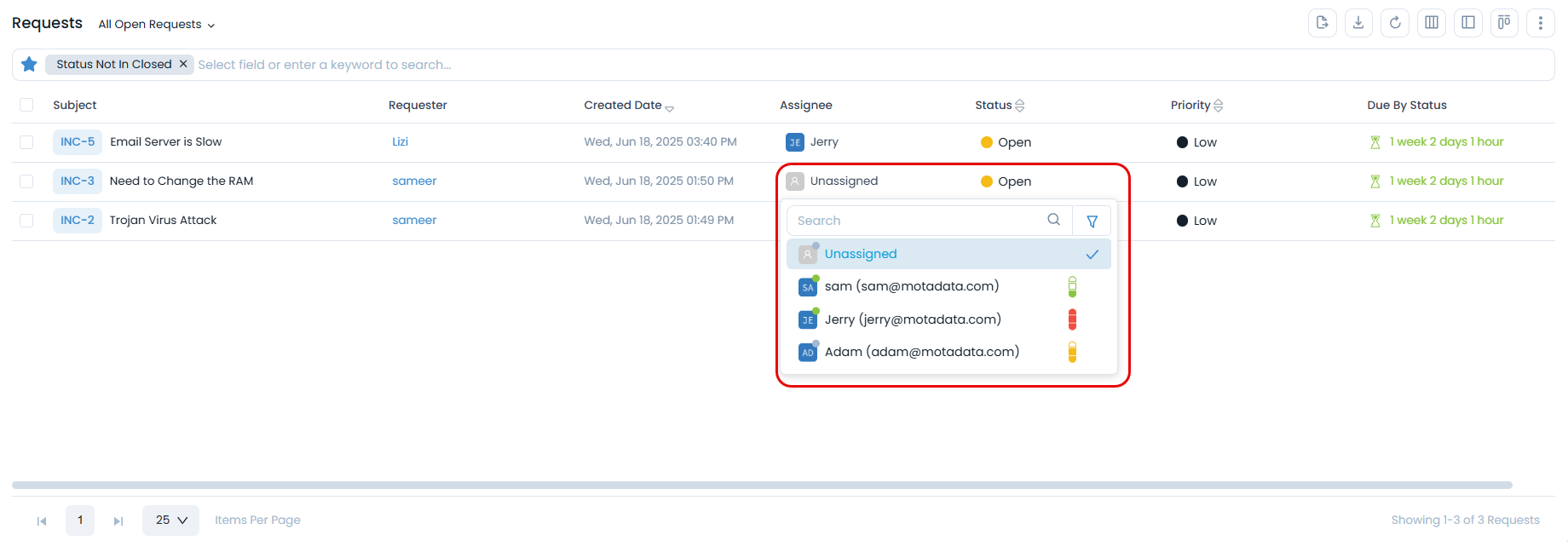Change the Open status of INC-3
Screen dimensions: 1568x552
[x=1006, y=181]
